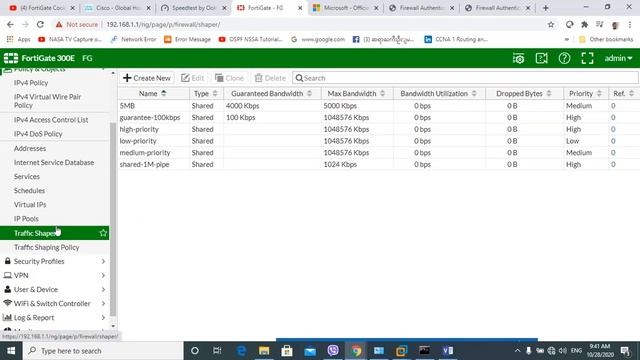Screen dimensions: 640x360
Task: Sort by Ref. column header
Action: coord(623,93)
